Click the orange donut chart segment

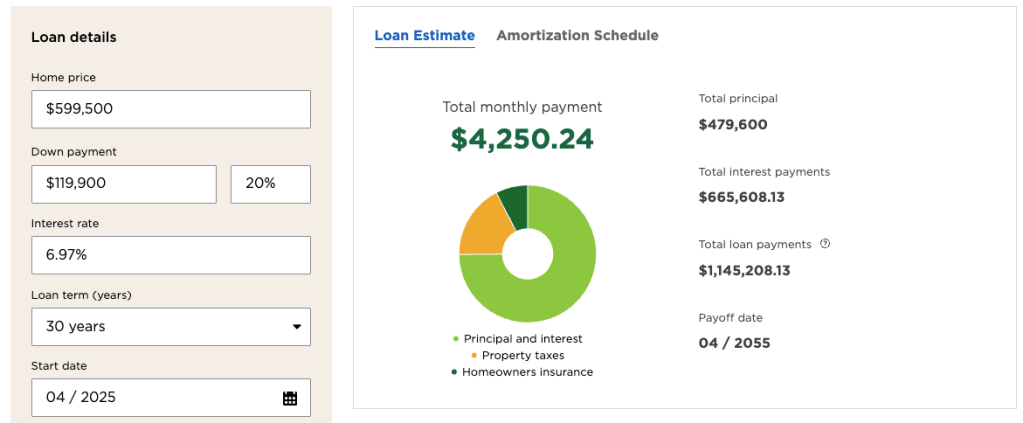click(481, 223)
